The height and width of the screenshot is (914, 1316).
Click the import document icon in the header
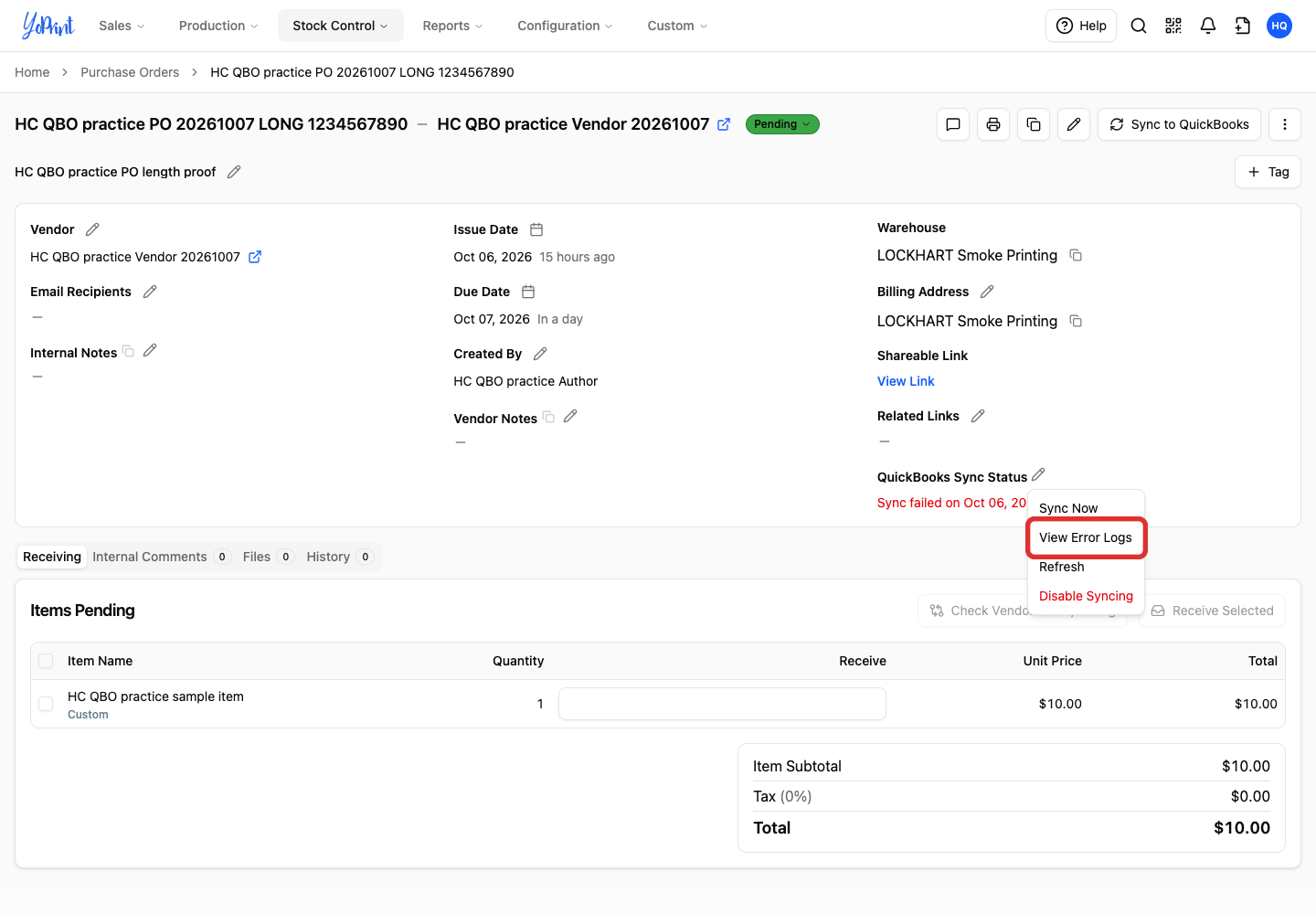[1243, 26]
